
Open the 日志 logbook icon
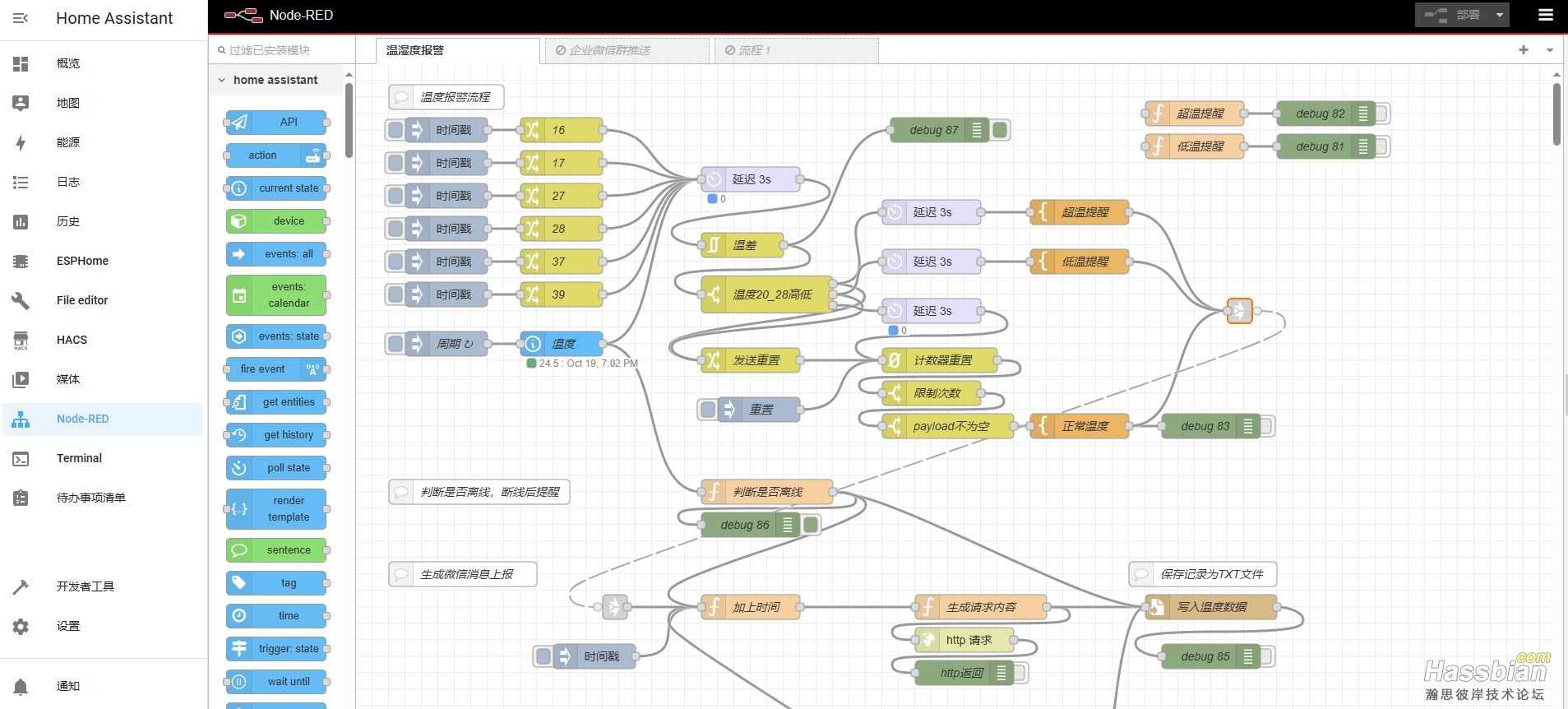pos(21,182)
